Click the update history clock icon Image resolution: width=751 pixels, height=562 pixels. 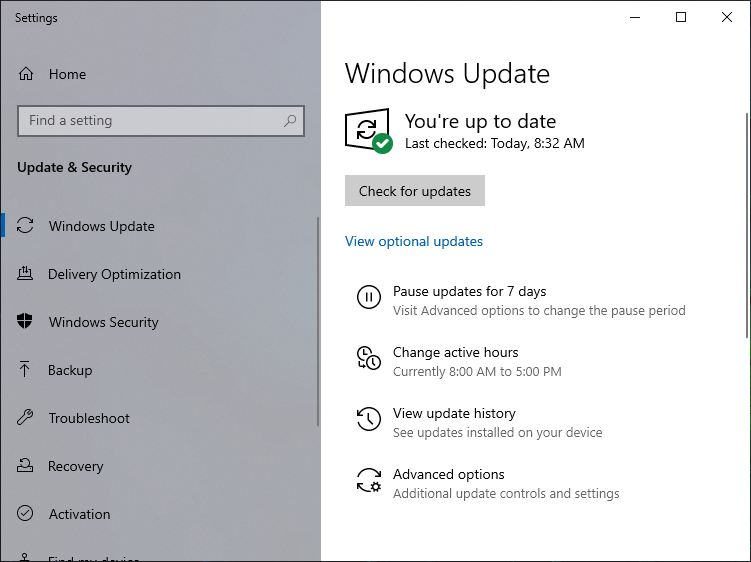coord(369,419)
